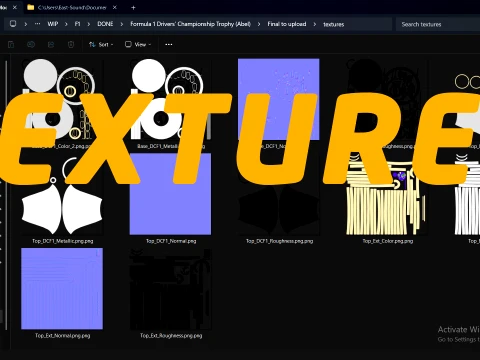Click the This PC monitor icon in address bar

coord(13,24)
